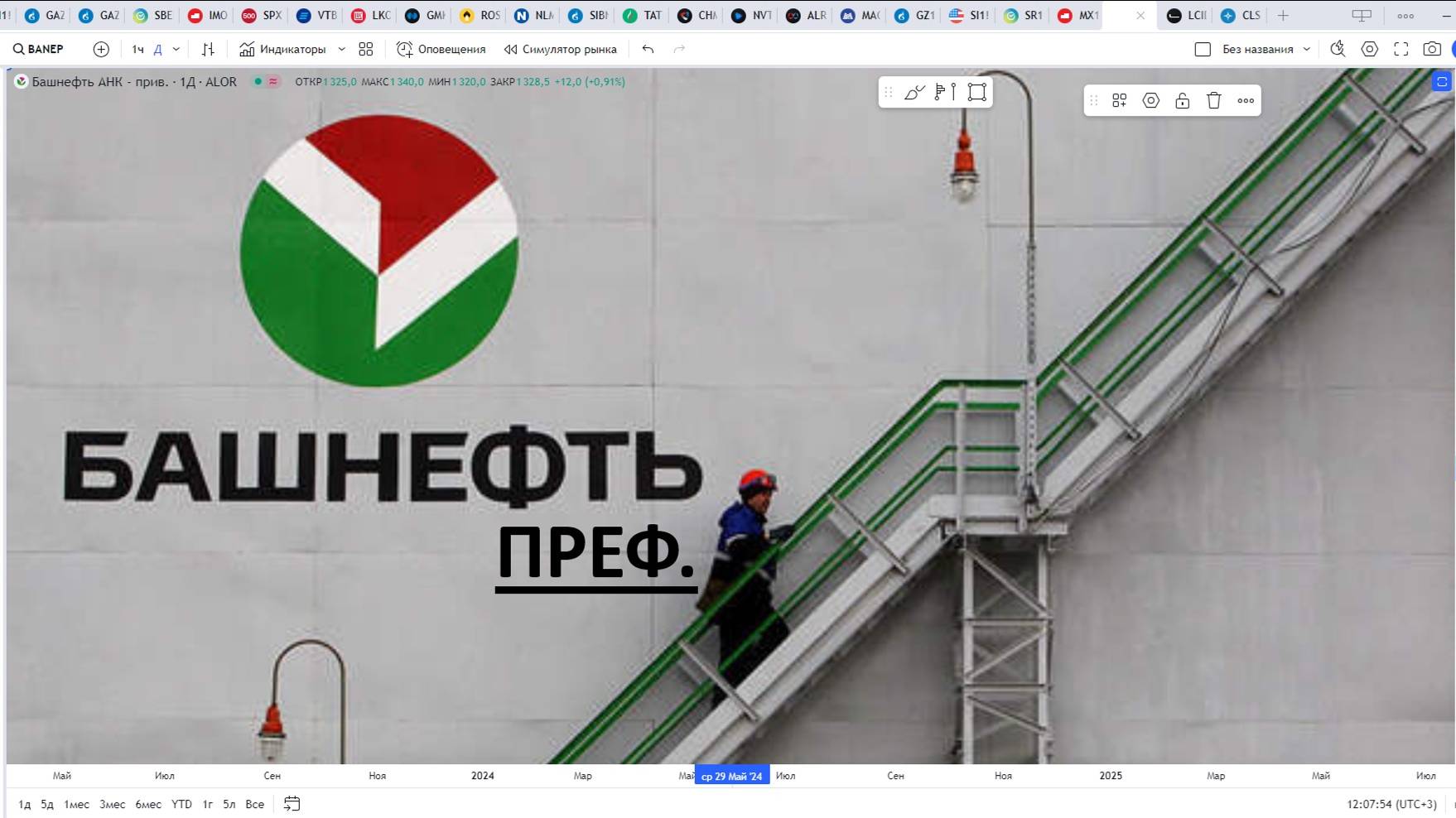Switch to the LKC tab

click(x=371, y=15)
